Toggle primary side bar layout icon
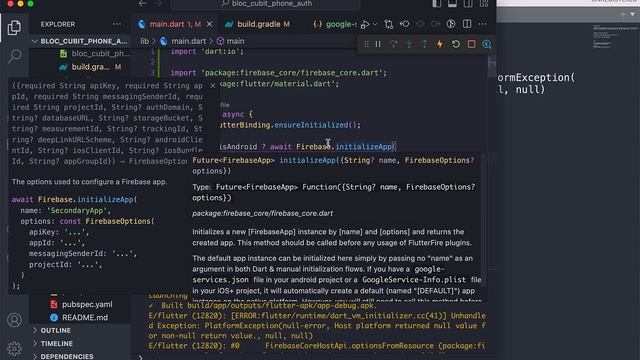 click(x=436, y=4)
